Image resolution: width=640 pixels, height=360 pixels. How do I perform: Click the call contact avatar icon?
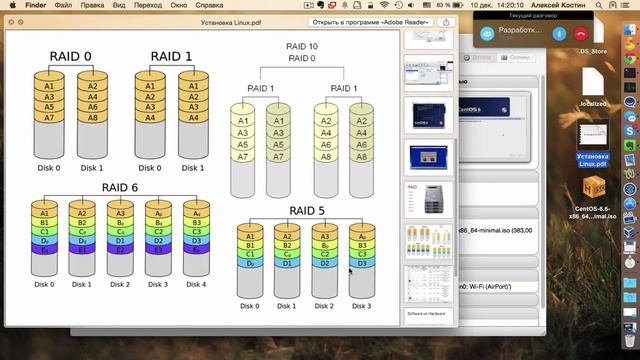coord(487,33)
